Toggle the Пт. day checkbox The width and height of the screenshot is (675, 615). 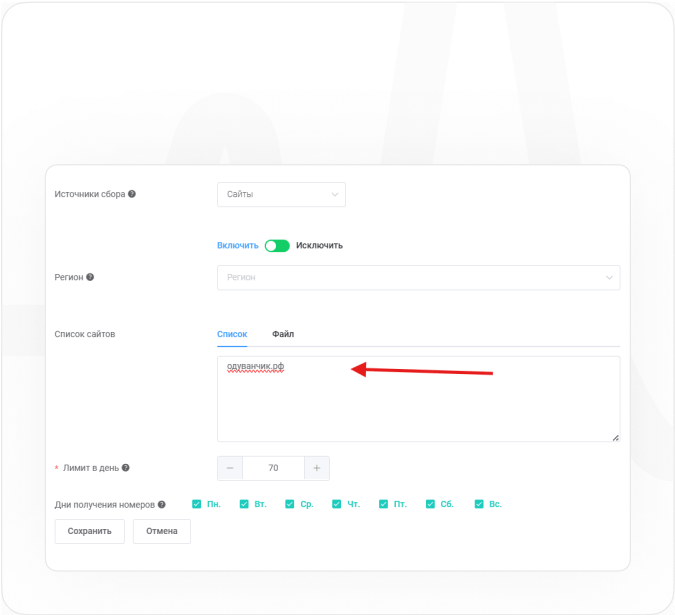[x=384, y=504]
